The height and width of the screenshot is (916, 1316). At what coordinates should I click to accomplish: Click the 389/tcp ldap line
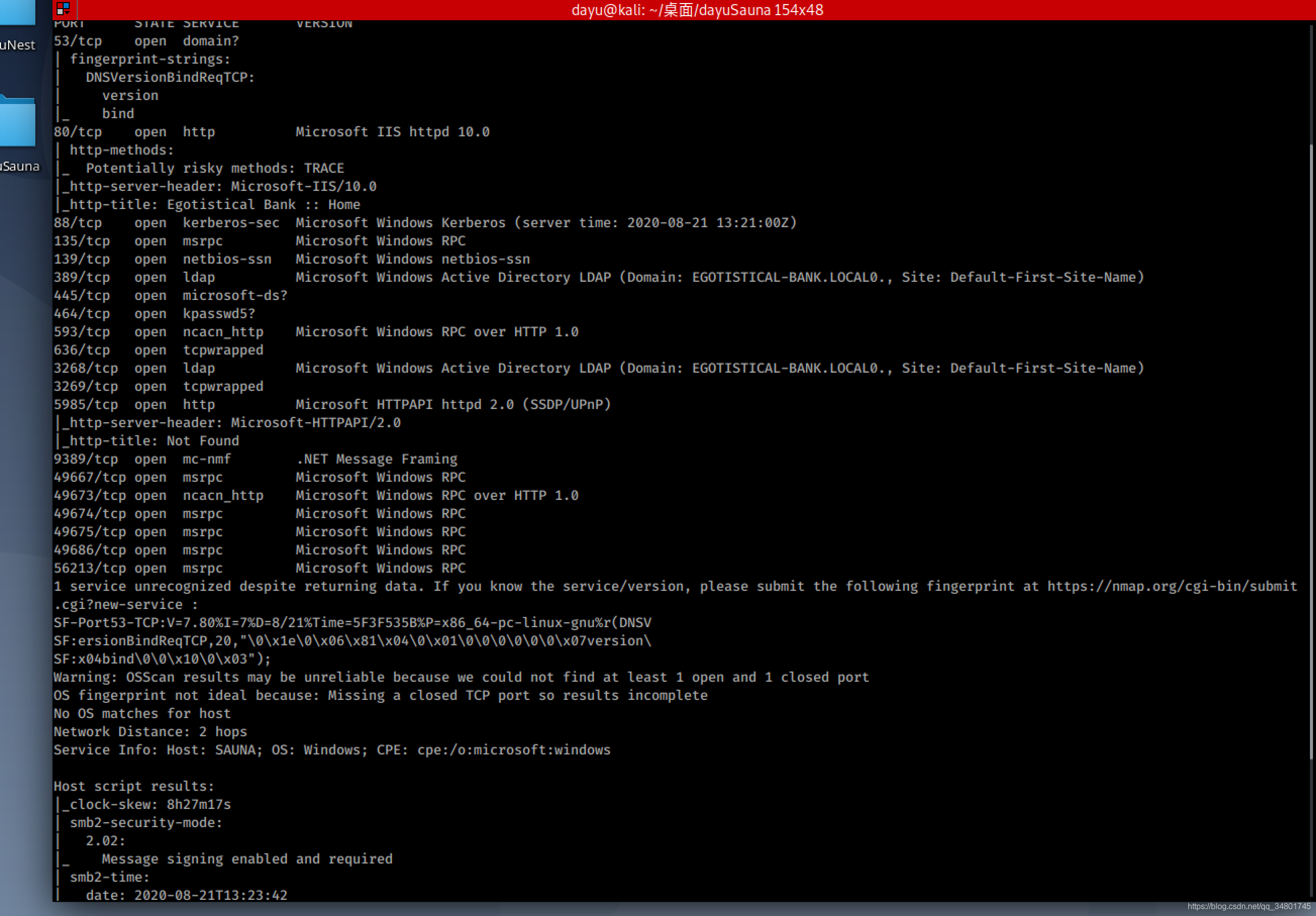point(599,277)
